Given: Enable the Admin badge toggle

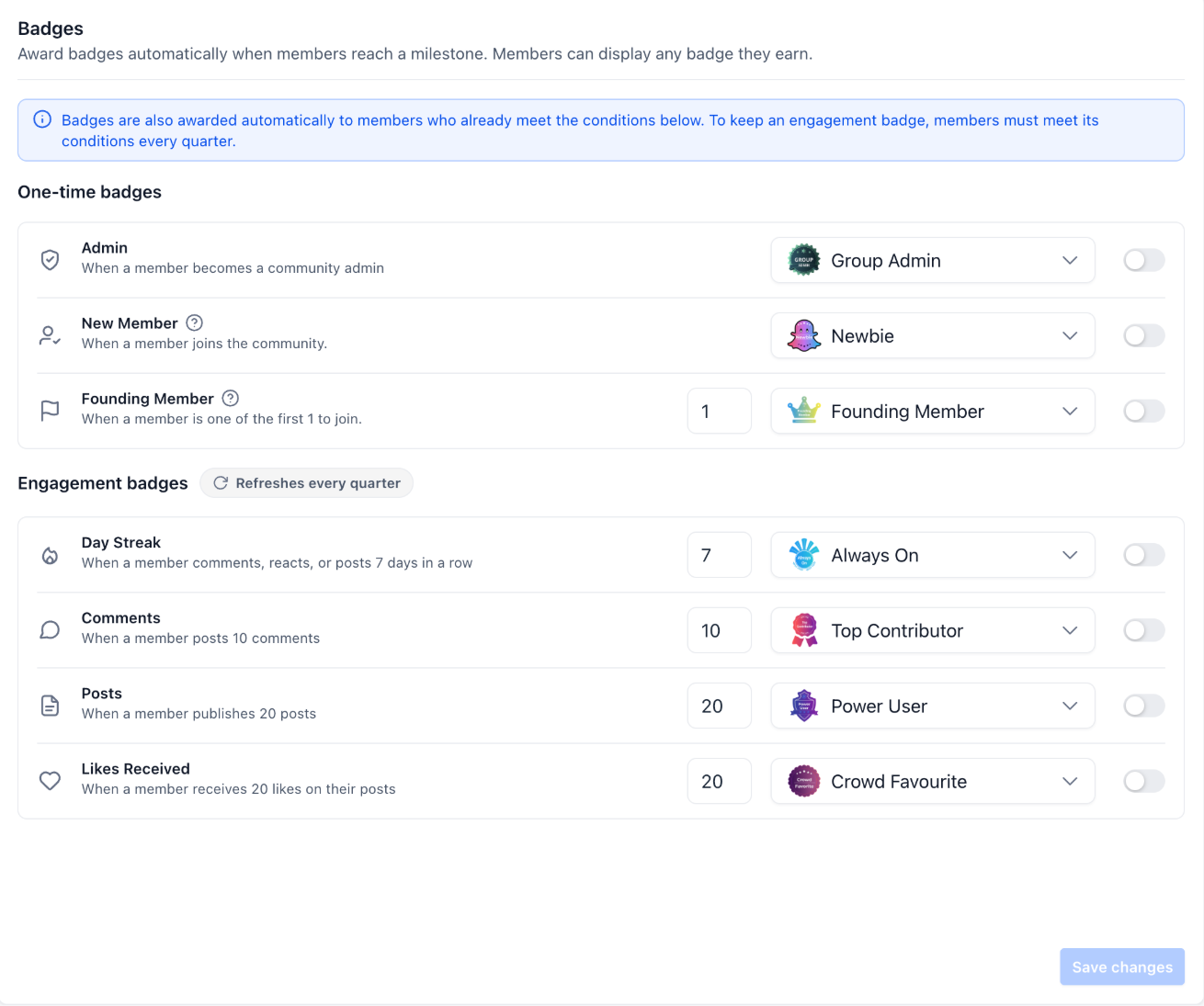Looking at the screenshot, I should pos(1144,260).
